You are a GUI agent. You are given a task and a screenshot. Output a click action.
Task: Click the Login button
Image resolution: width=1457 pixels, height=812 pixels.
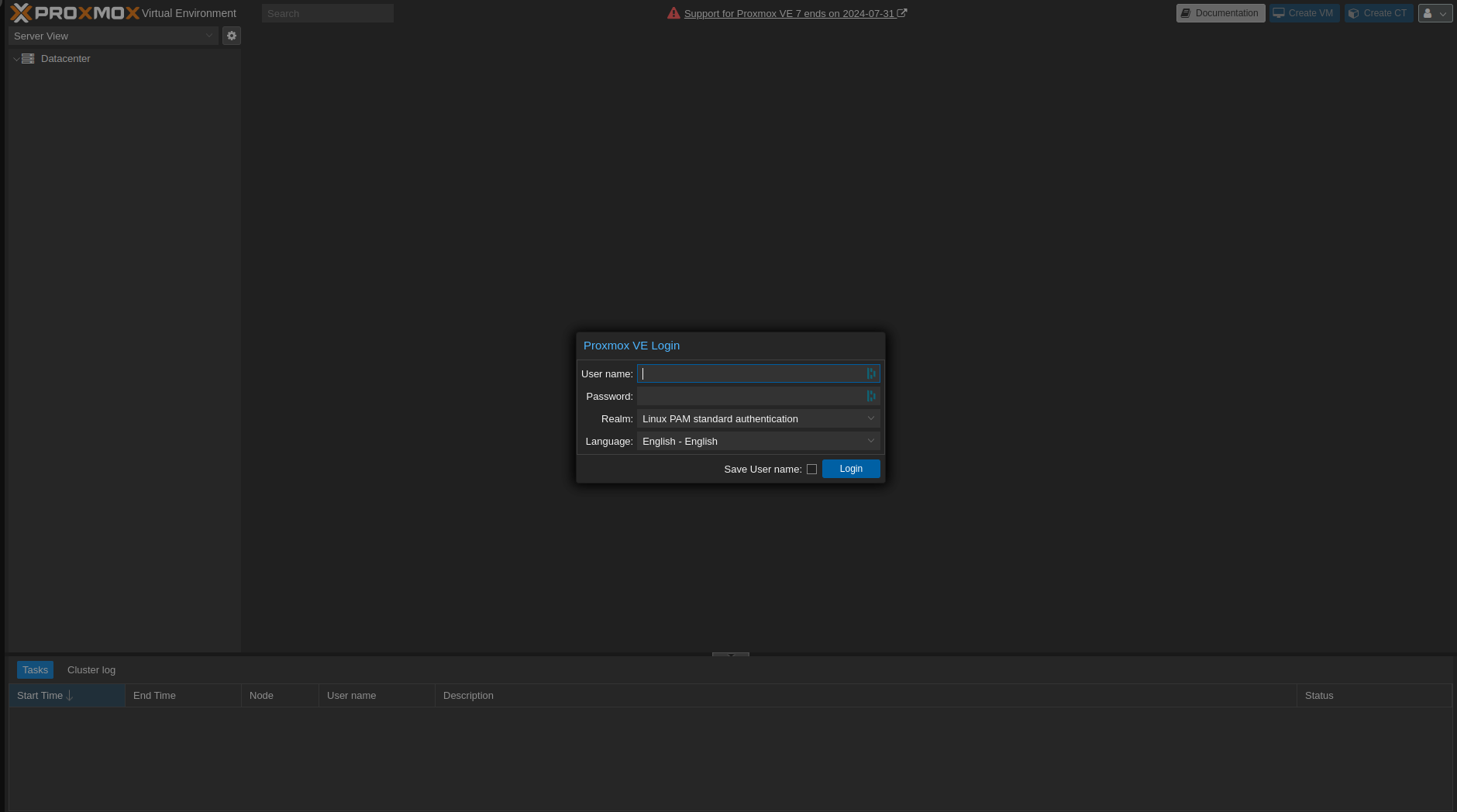(851, 469)
